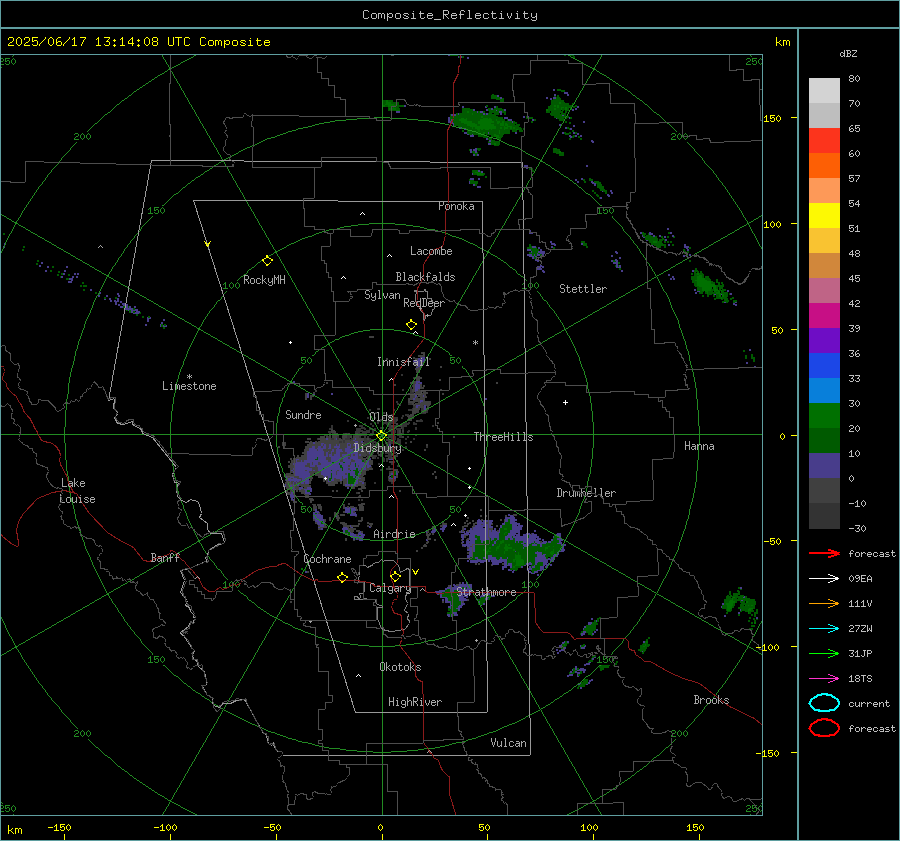Image resolution: width=900 pixels, height=841 pixels.
Task: Click the magenta 18TS arrow legend icon
Action: (824, 679)
